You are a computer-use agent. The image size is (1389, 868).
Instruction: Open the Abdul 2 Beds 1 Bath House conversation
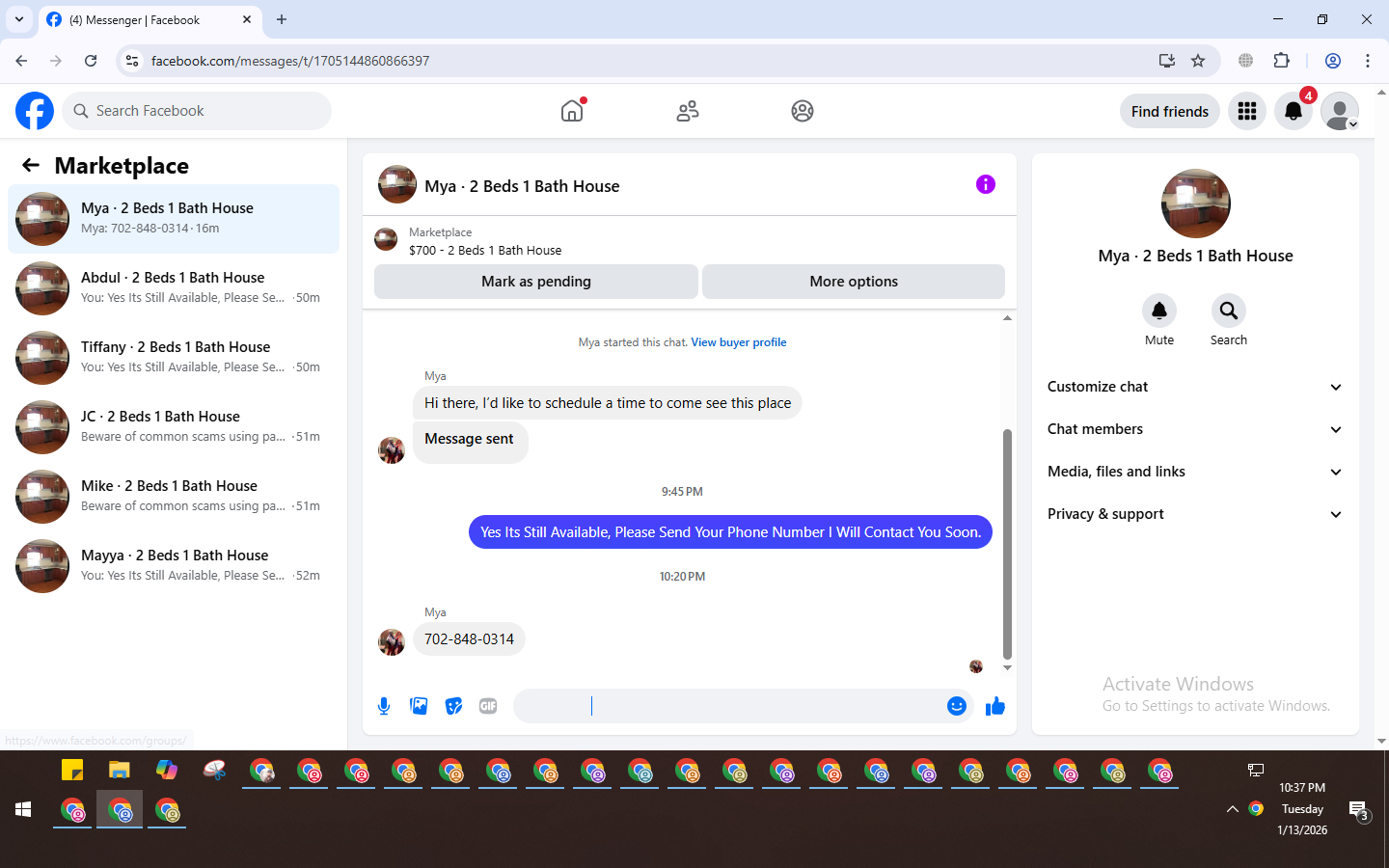click(174, 288)
